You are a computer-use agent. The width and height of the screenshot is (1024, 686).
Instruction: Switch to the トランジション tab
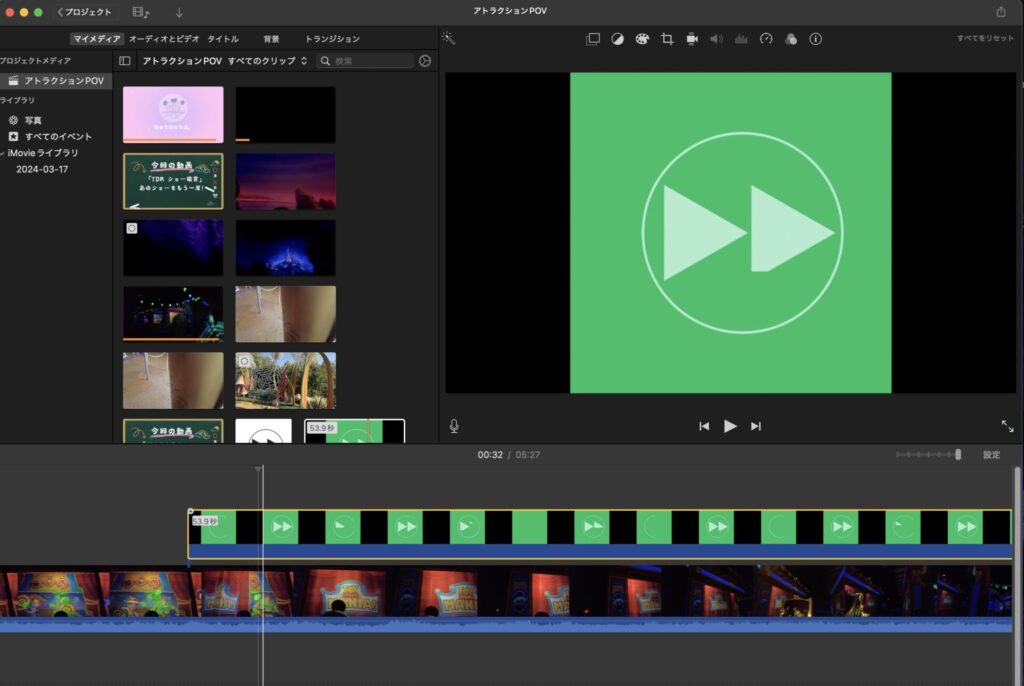pos(332,39)
